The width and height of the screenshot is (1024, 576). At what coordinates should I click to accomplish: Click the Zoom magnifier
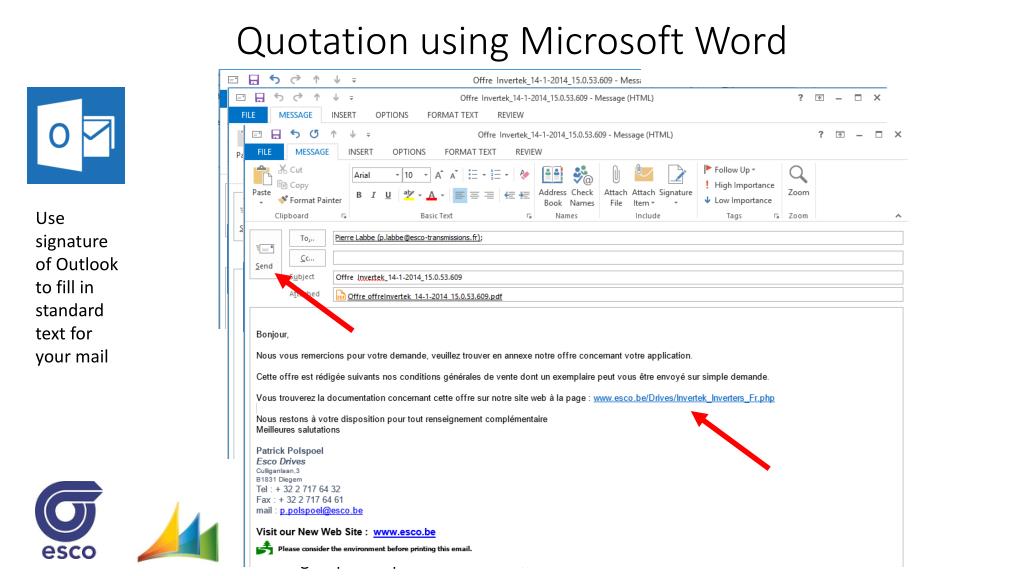798,180
